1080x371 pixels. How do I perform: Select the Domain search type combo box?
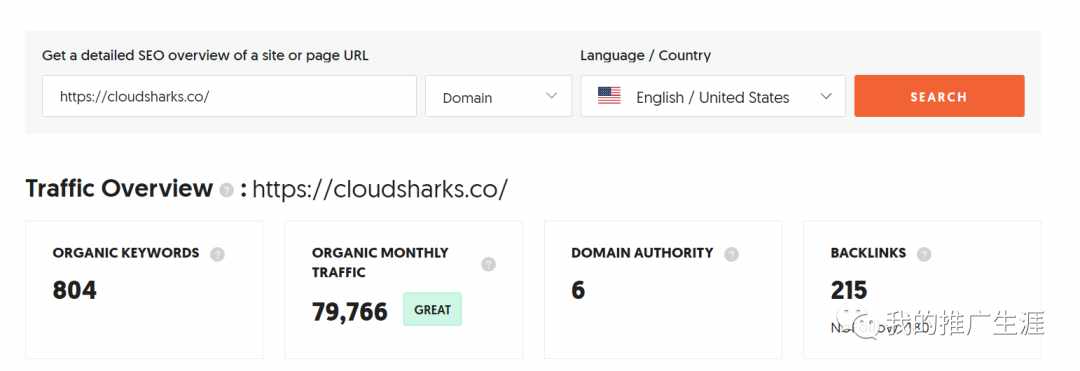point(499,96)
